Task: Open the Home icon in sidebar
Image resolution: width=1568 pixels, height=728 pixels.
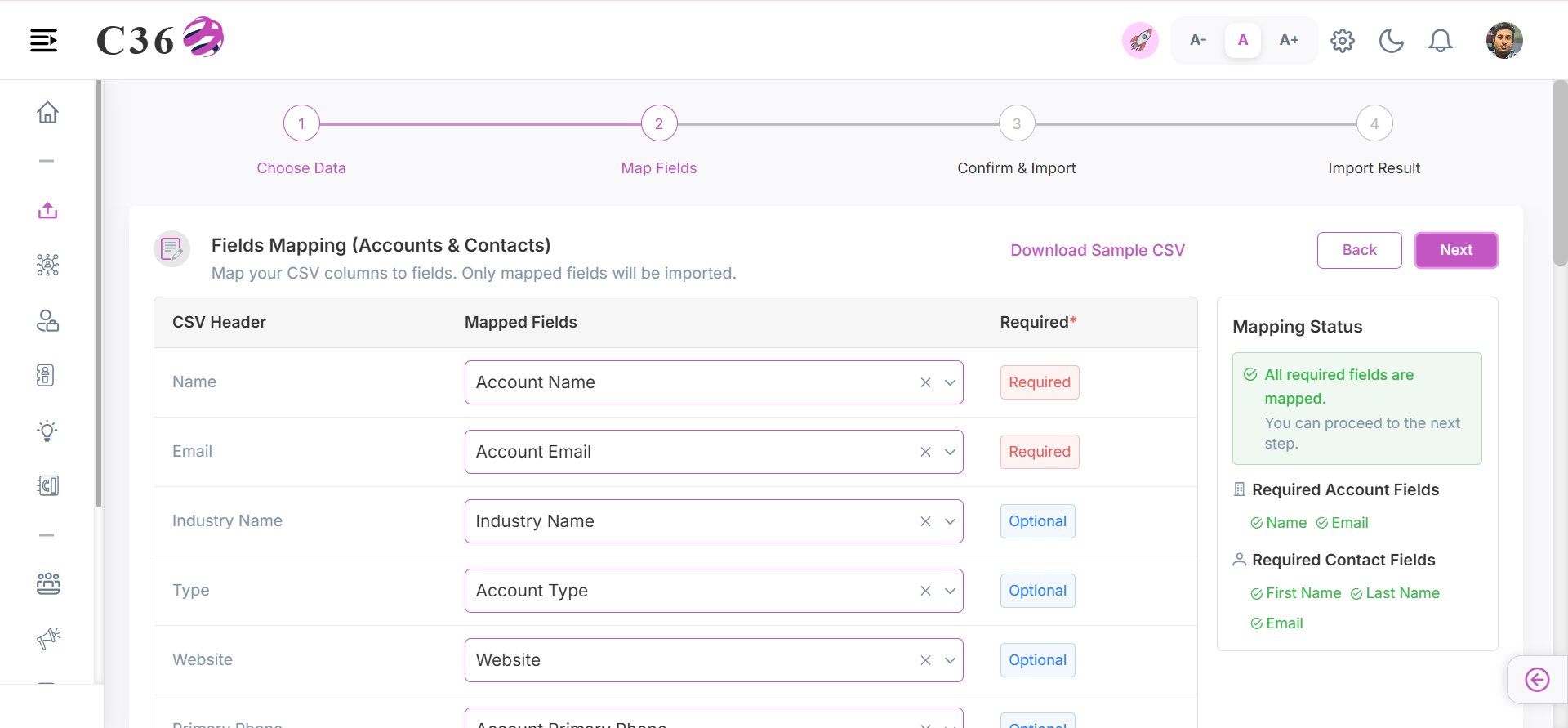Action: pyautogui.click(x=47, y=113)
